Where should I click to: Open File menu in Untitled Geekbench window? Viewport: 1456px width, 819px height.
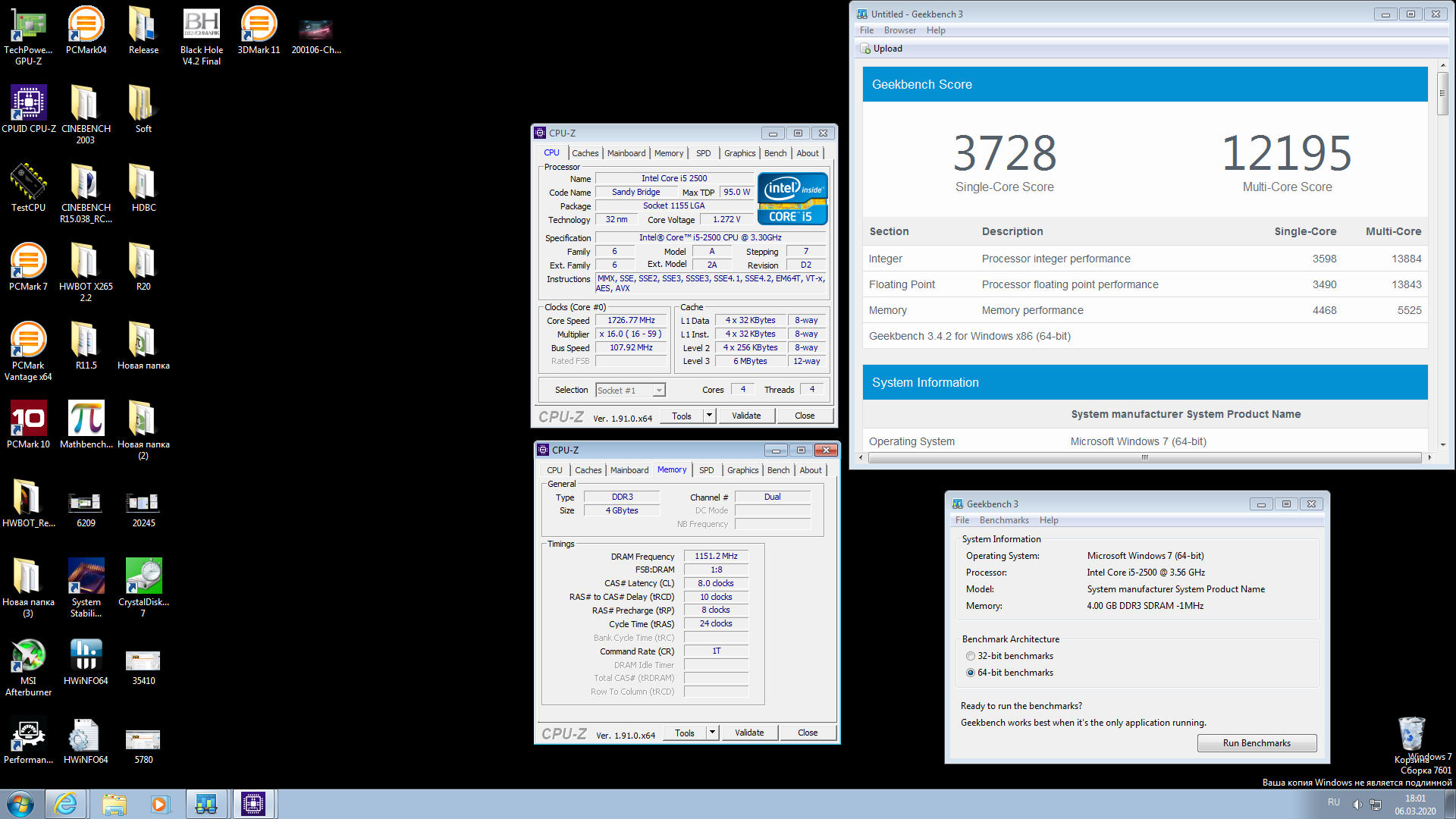coord(867,30)
